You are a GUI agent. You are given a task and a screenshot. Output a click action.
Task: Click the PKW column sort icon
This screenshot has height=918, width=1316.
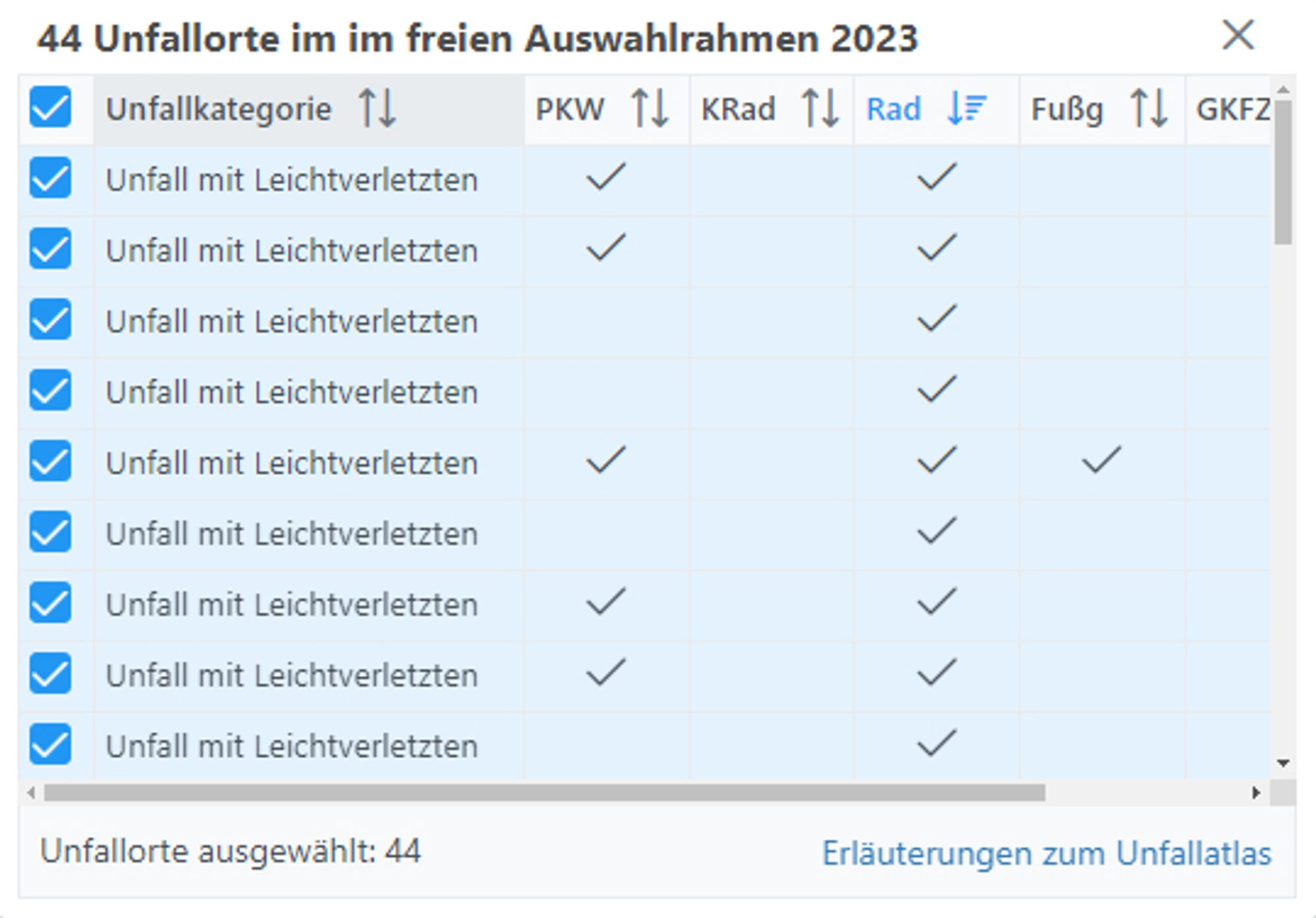[x=649, y=109]
